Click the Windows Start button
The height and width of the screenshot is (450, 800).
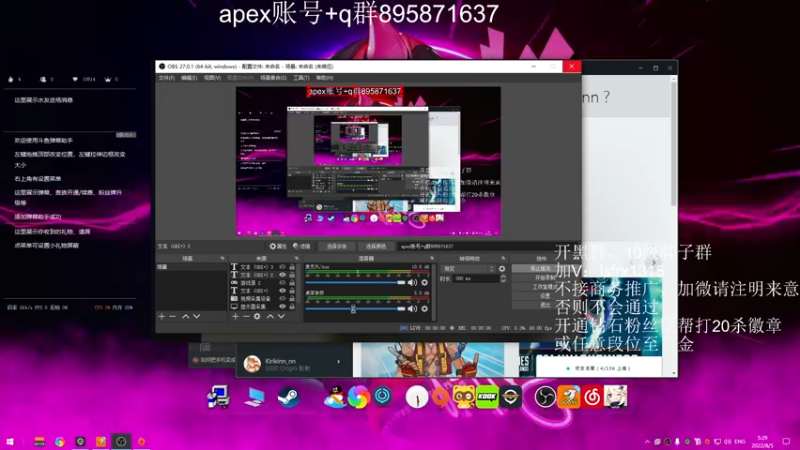point(10,441)
